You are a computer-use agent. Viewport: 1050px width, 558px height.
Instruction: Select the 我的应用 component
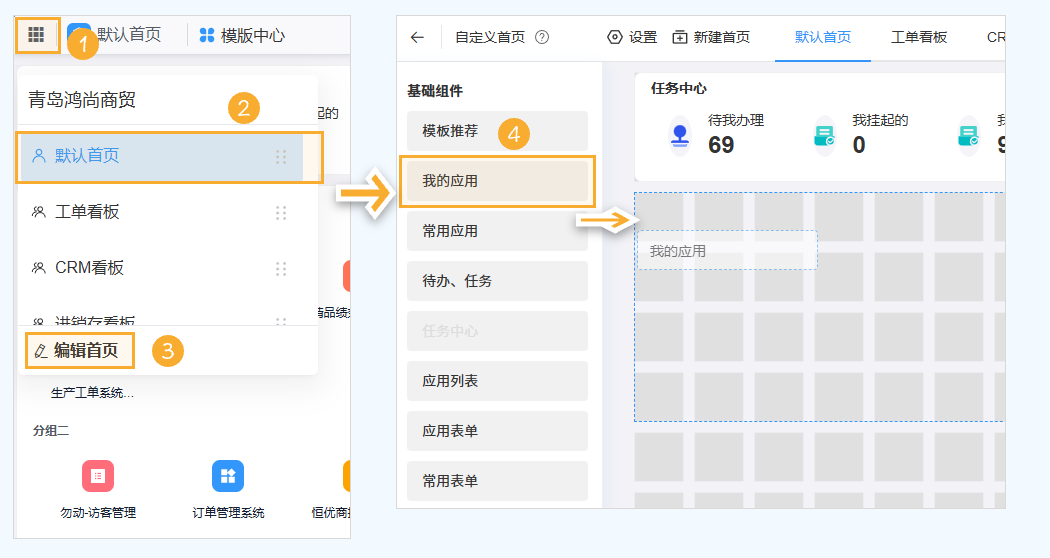(498, 182)
